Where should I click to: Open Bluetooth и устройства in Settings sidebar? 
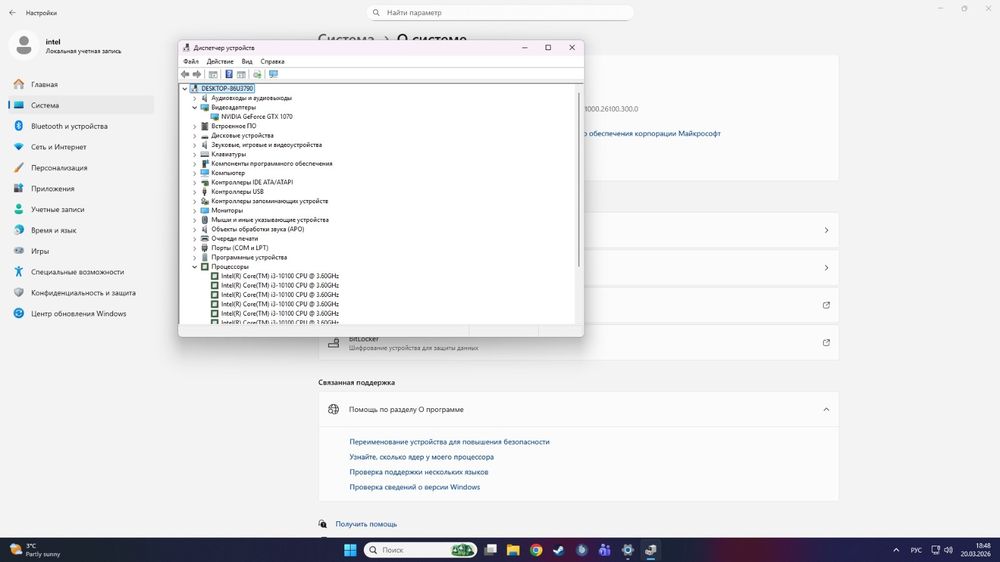tap(80, 126)
